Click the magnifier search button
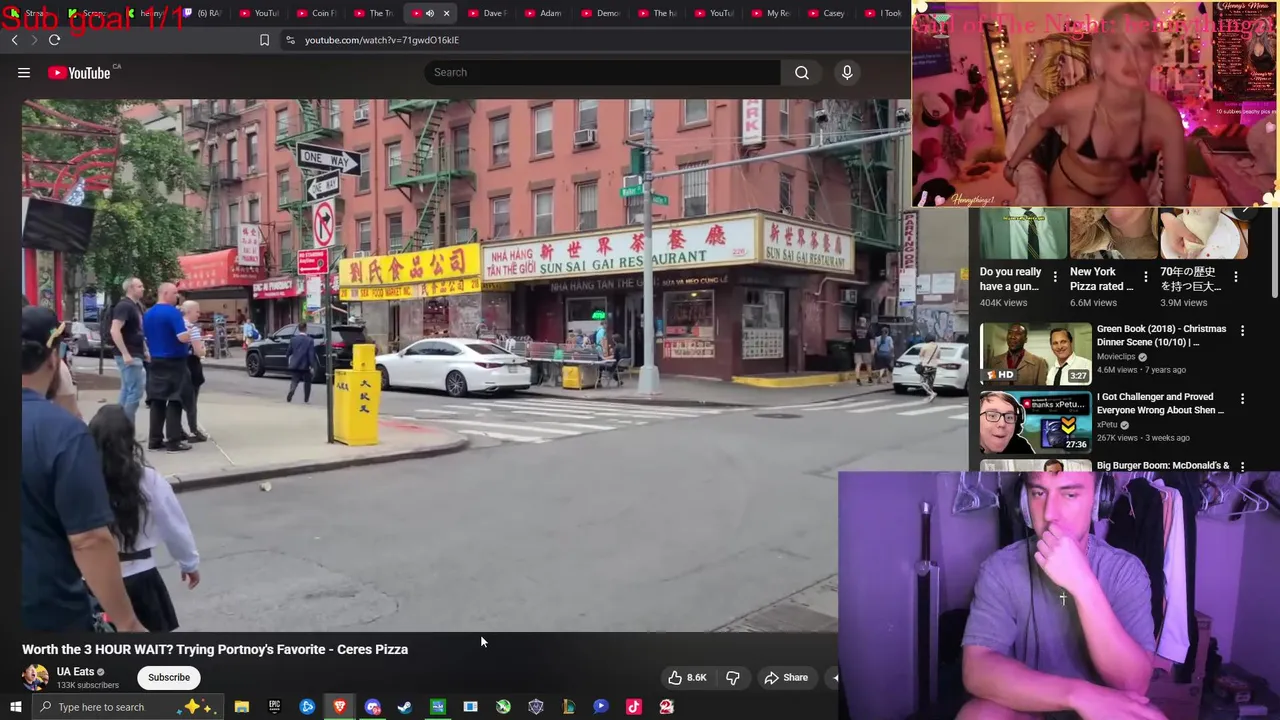 pyautogui.click(x=802, y=72)
